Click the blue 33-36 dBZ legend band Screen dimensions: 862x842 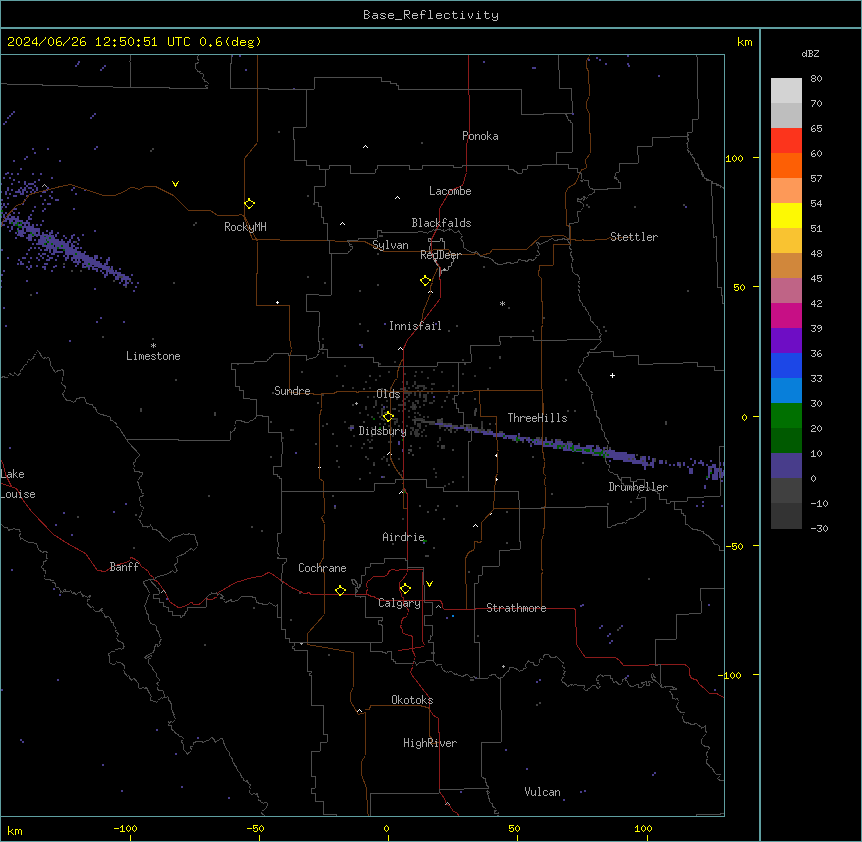(786, 366)
